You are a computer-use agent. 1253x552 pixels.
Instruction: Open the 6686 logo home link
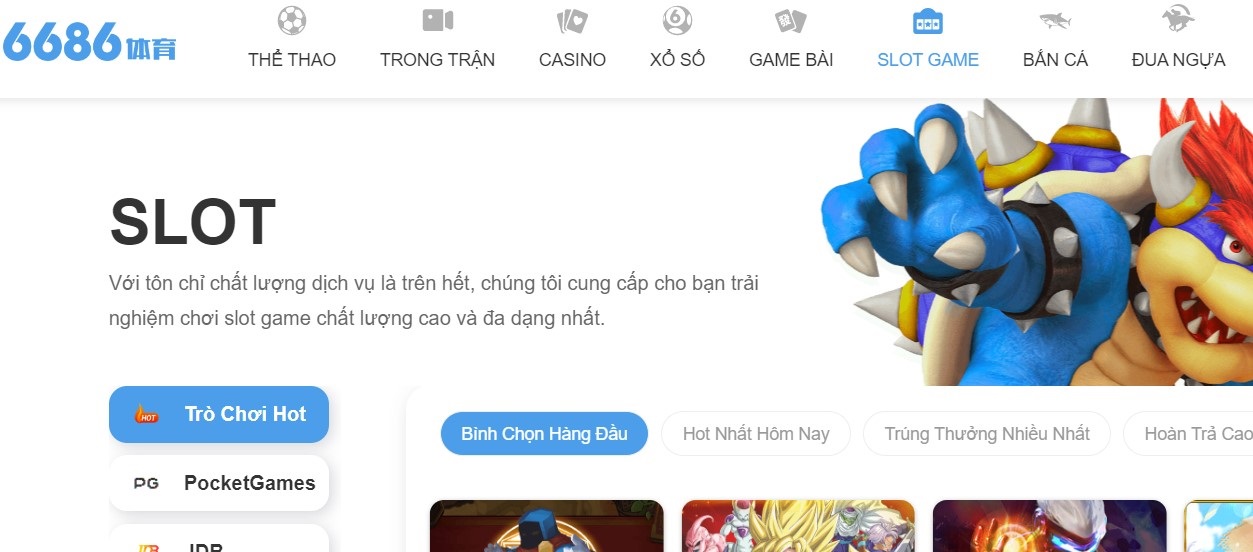[x=89, y=41]
